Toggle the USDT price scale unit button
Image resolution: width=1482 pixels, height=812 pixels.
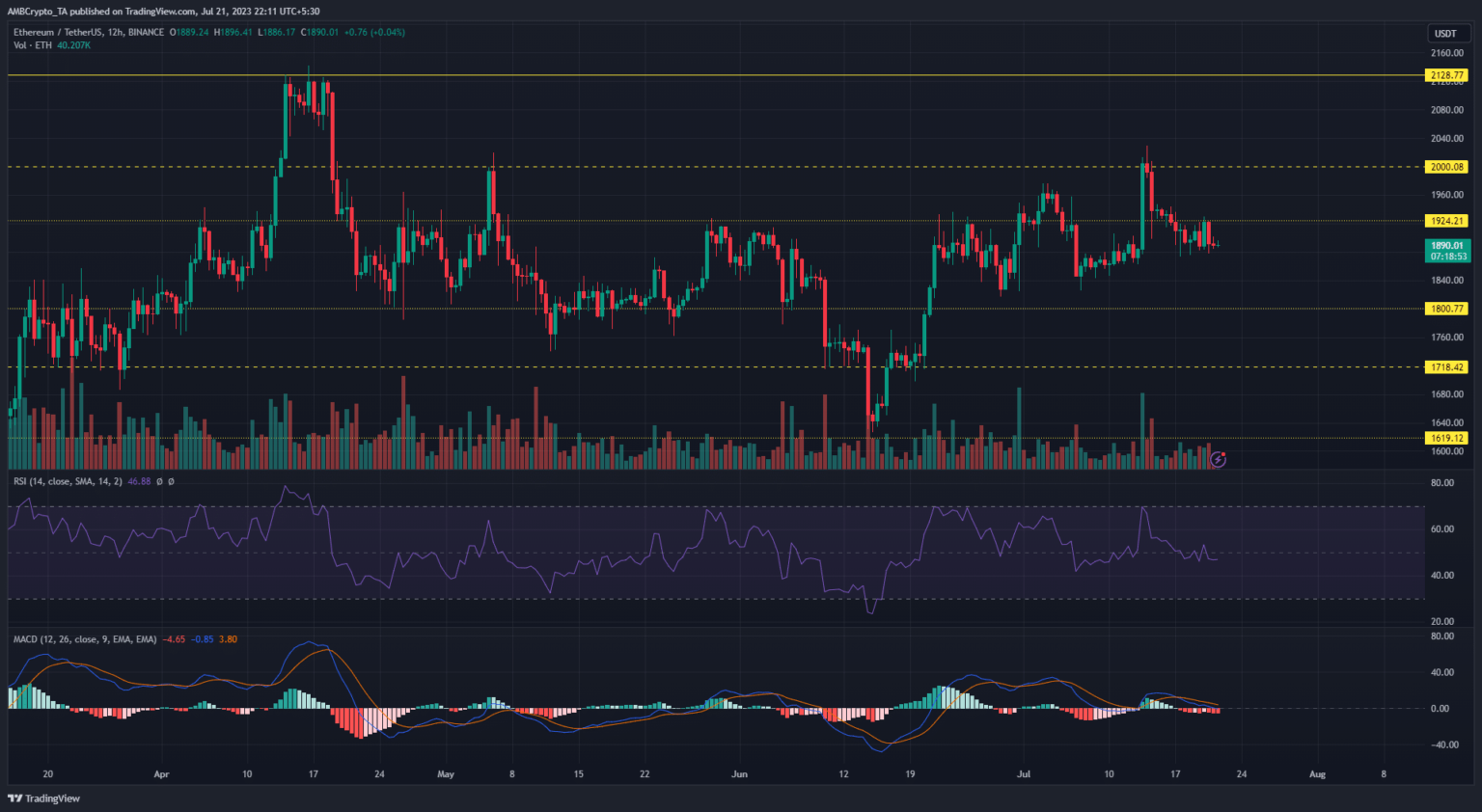pos(1444,32)
